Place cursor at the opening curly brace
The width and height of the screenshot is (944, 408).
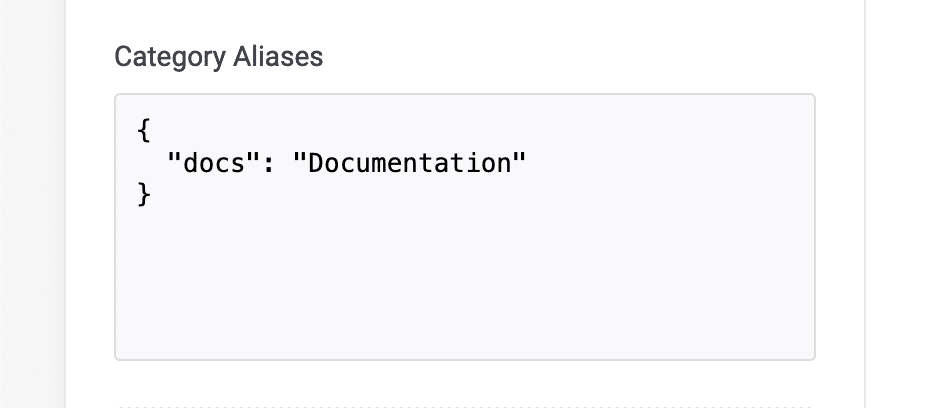coord(144,131)
